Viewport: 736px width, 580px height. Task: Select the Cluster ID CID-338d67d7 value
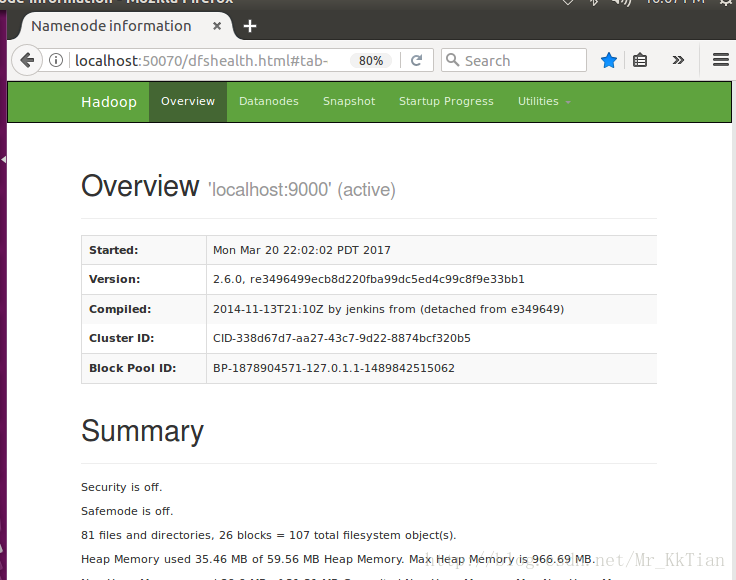pyautogui.click(x=342, y=338)
